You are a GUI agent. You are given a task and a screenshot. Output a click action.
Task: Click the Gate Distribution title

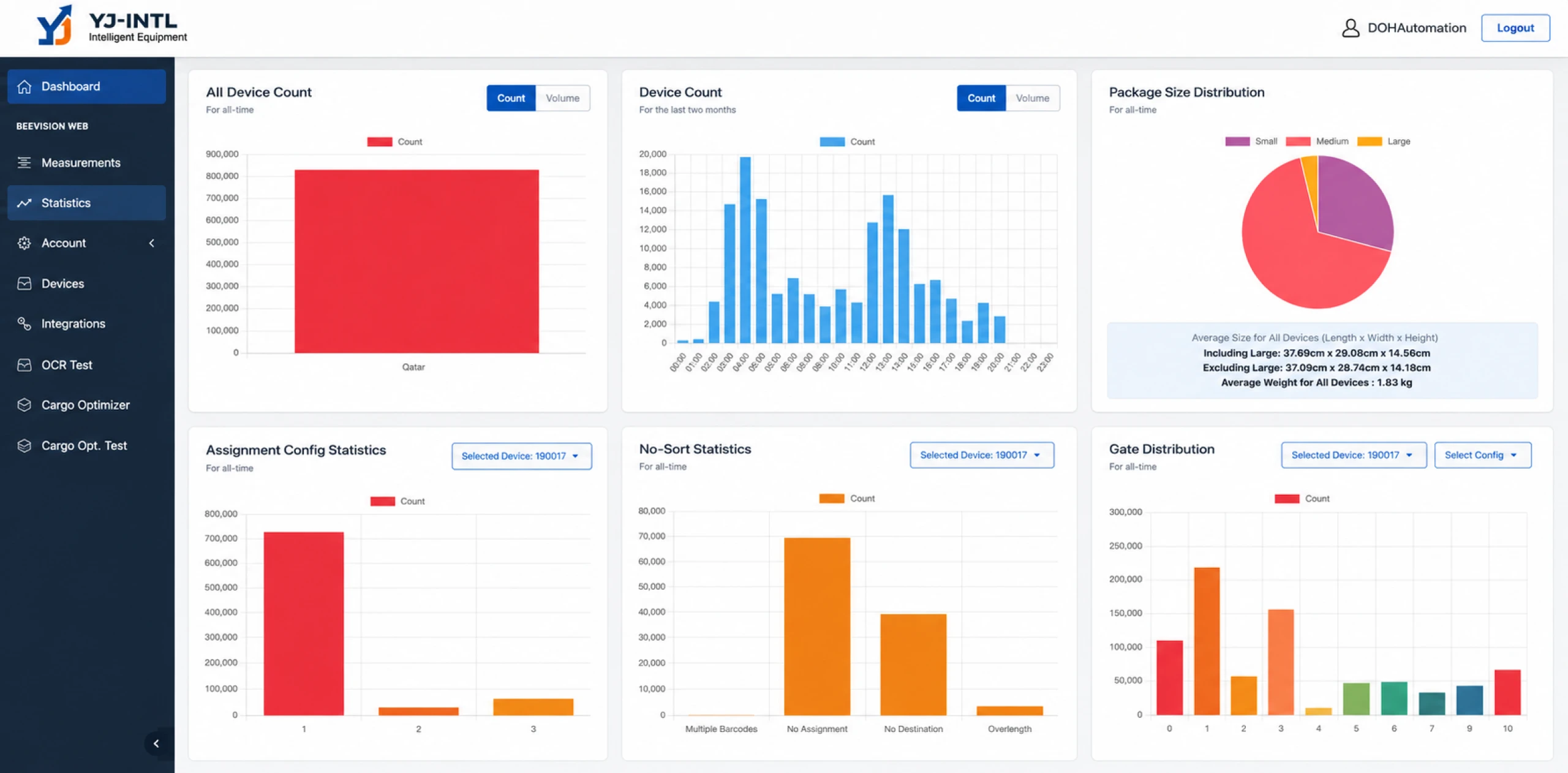pos(1161,449)
